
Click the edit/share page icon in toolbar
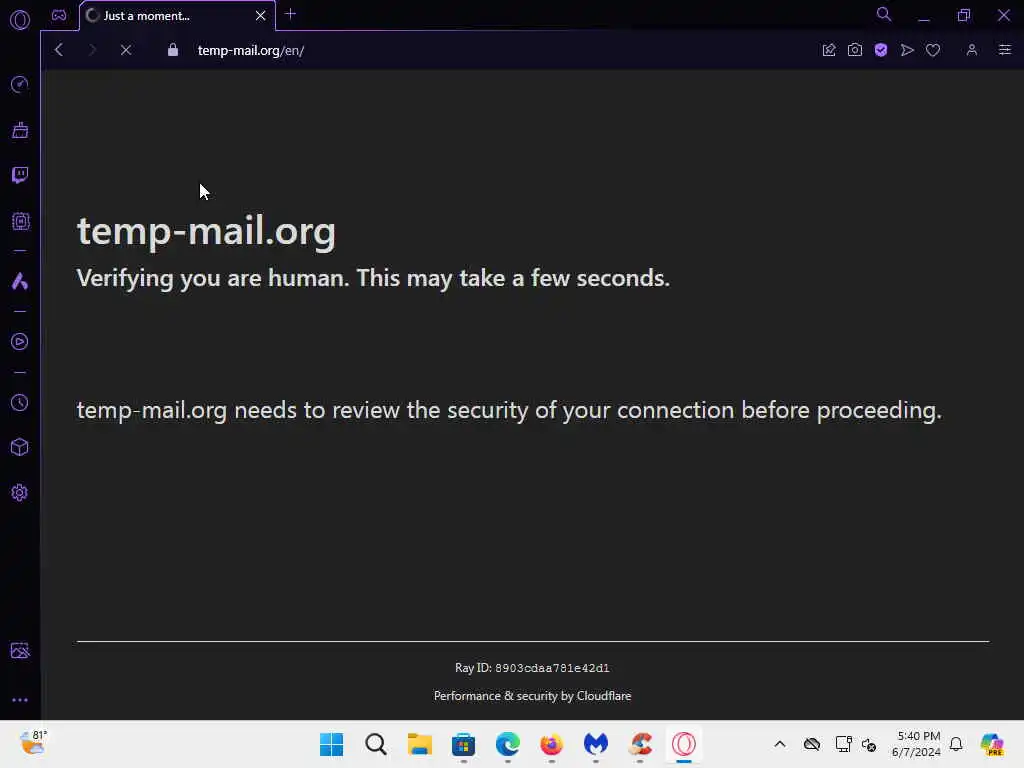[x=829, y=50]
